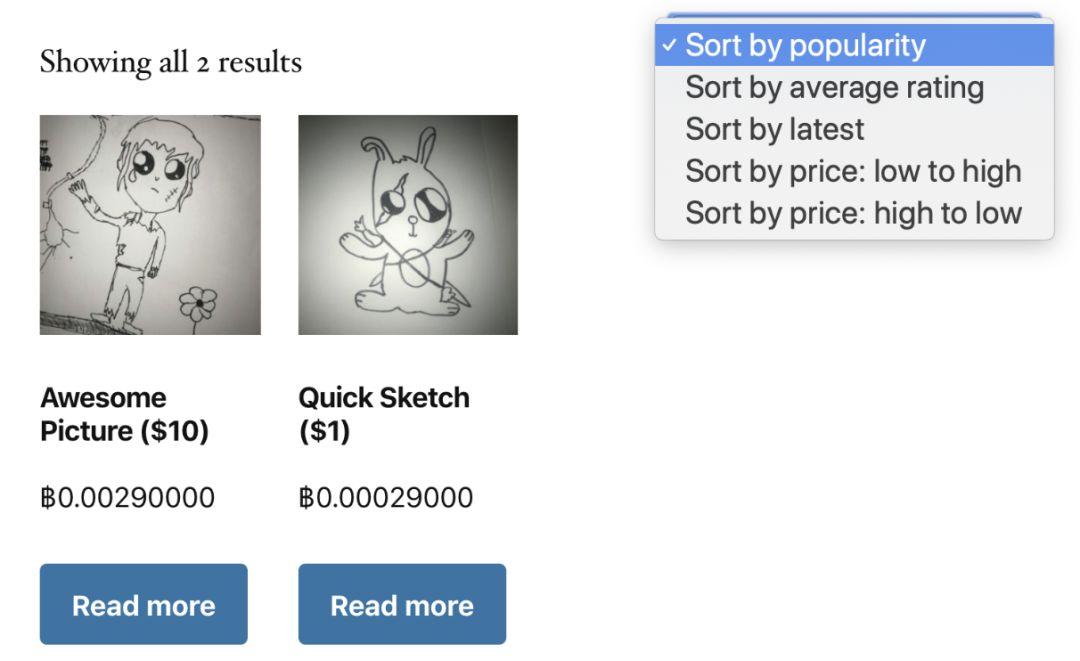Click checkmark beside Sort by popularity
The height and width of the screenshot is (661, 1080).
coord(669,45)
